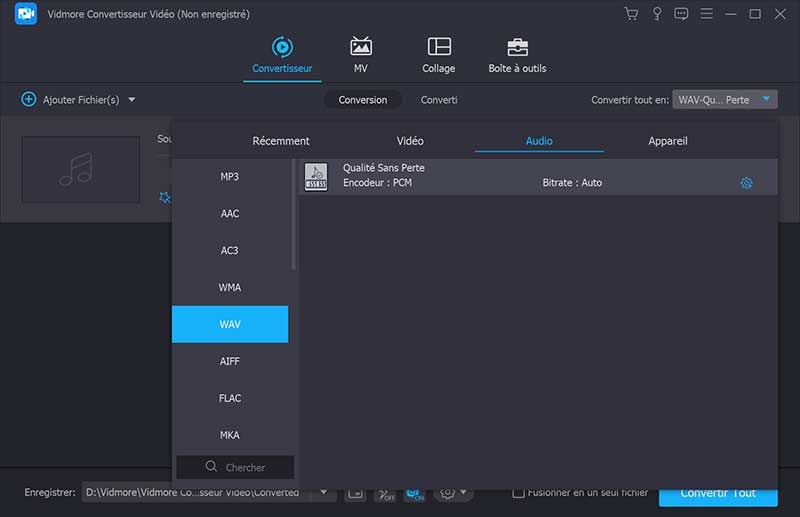Switch to the MV module

(360, 55)
